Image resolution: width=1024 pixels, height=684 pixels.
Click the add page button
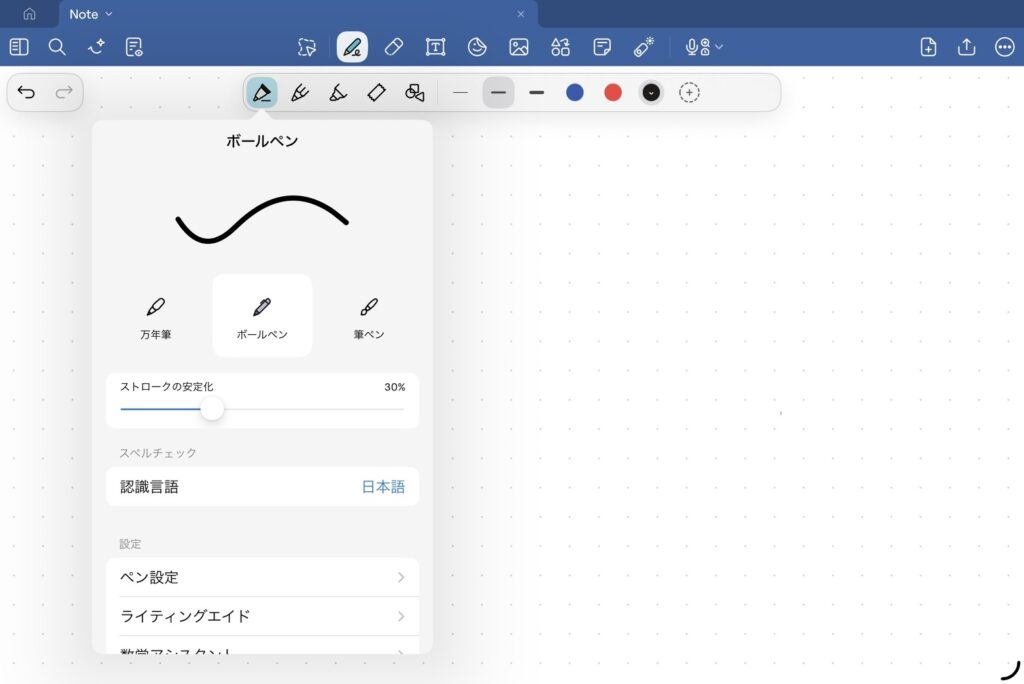pyautogui.click(x=928, y=47)
